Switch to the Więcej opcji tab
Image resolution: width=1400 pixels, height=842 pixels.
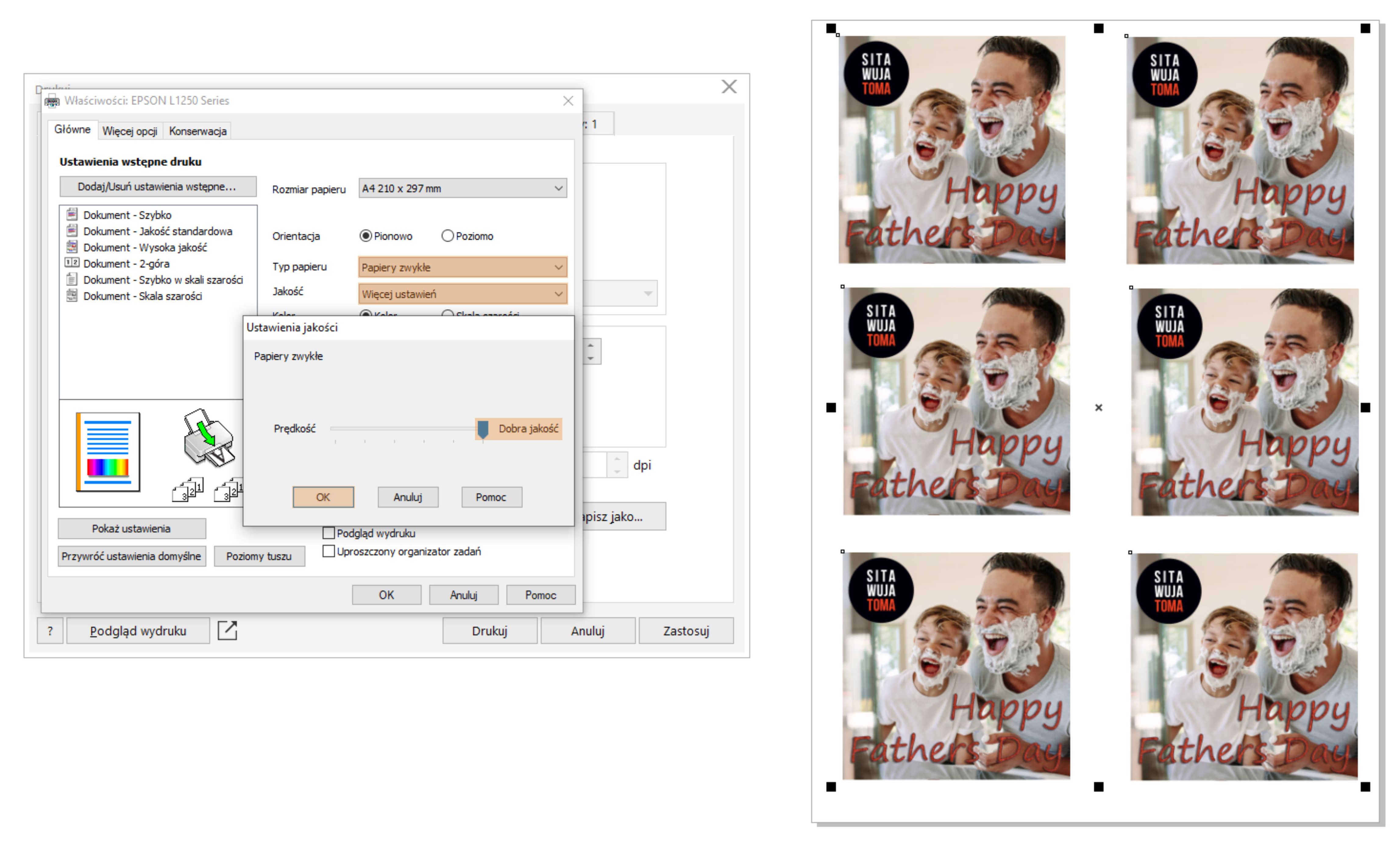[129, 131]
